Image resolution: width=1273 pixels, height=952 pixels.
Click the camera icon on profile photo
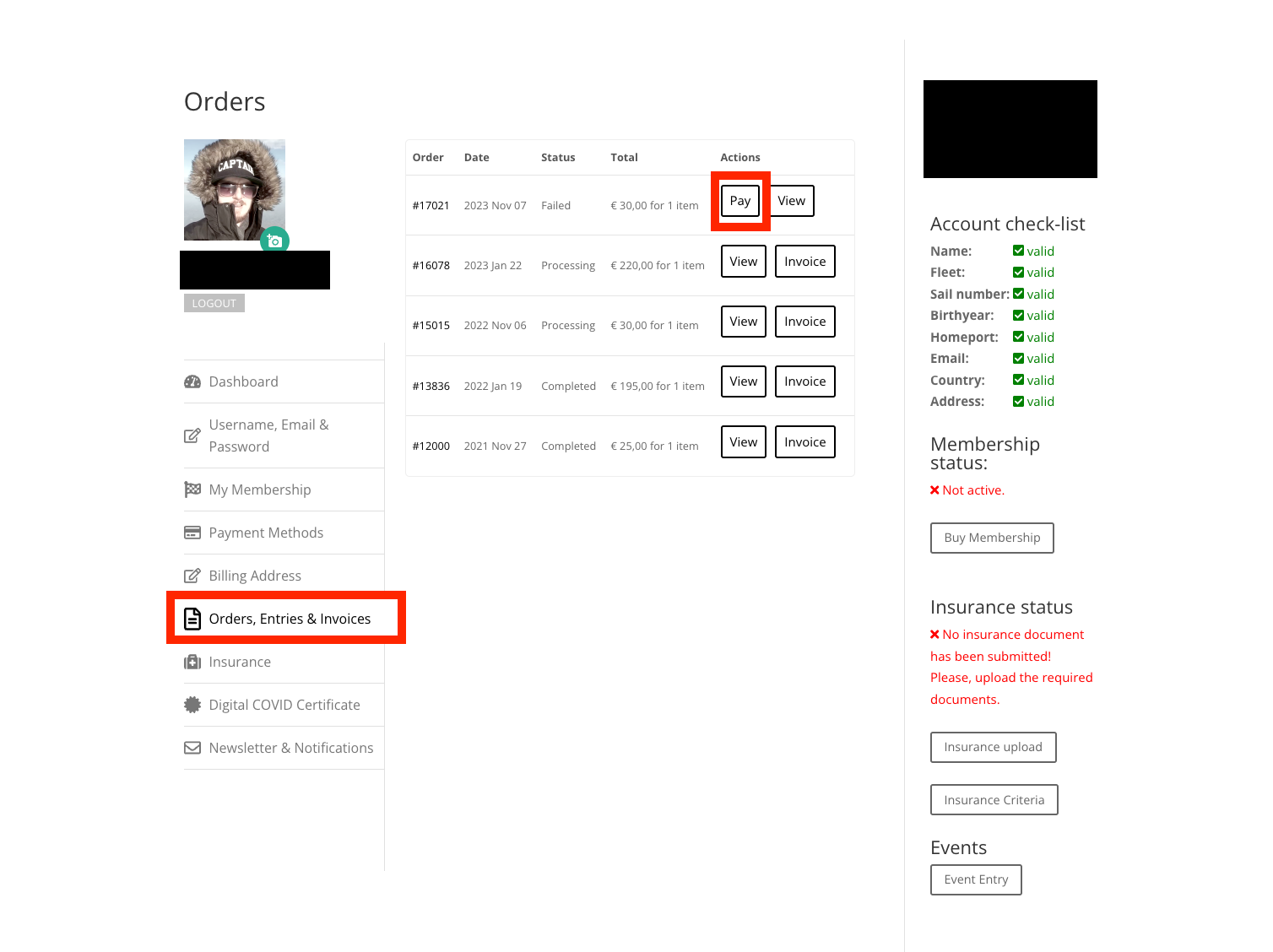274,241
